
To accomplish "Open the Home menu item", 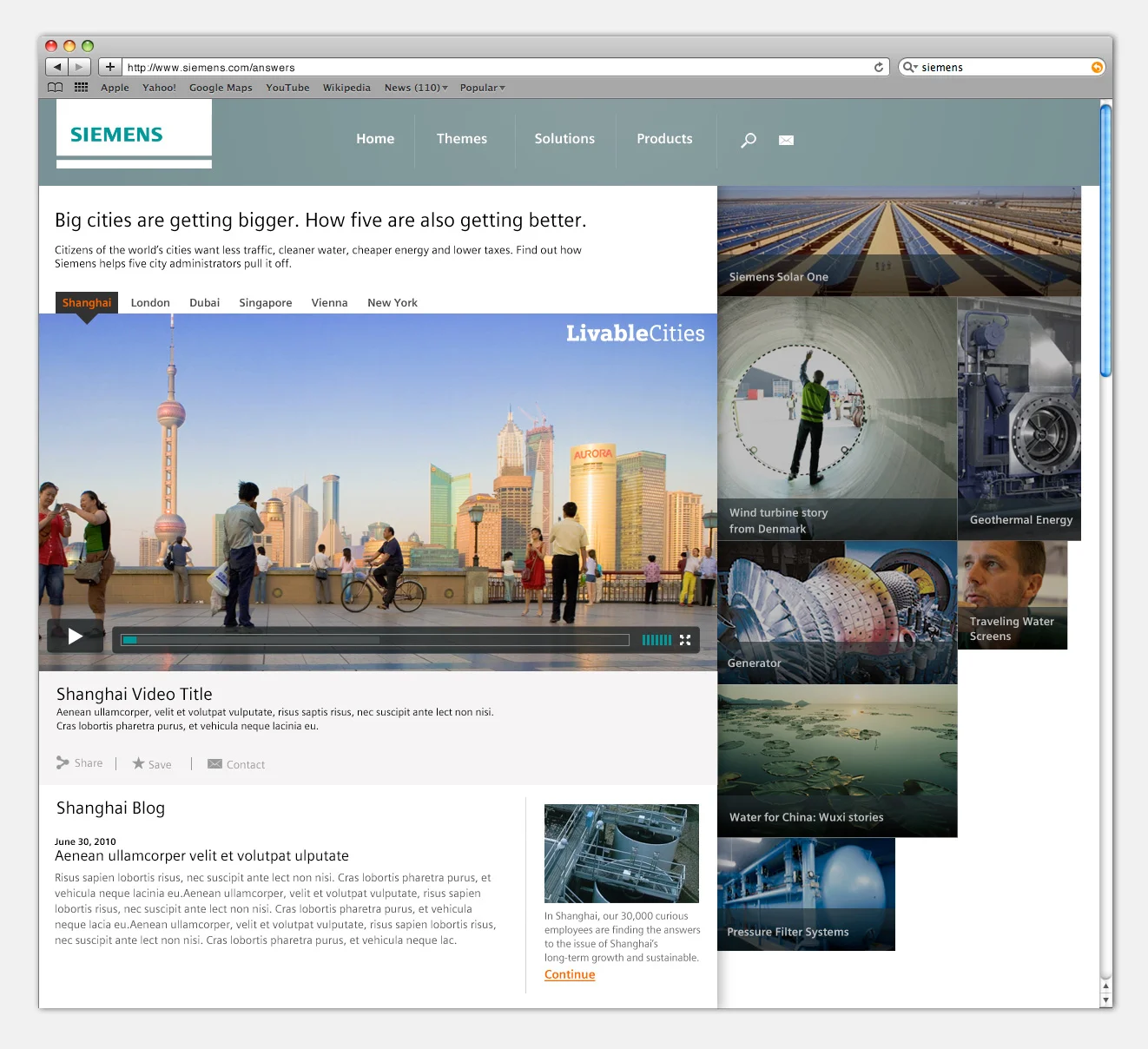I will coord(375,139).
